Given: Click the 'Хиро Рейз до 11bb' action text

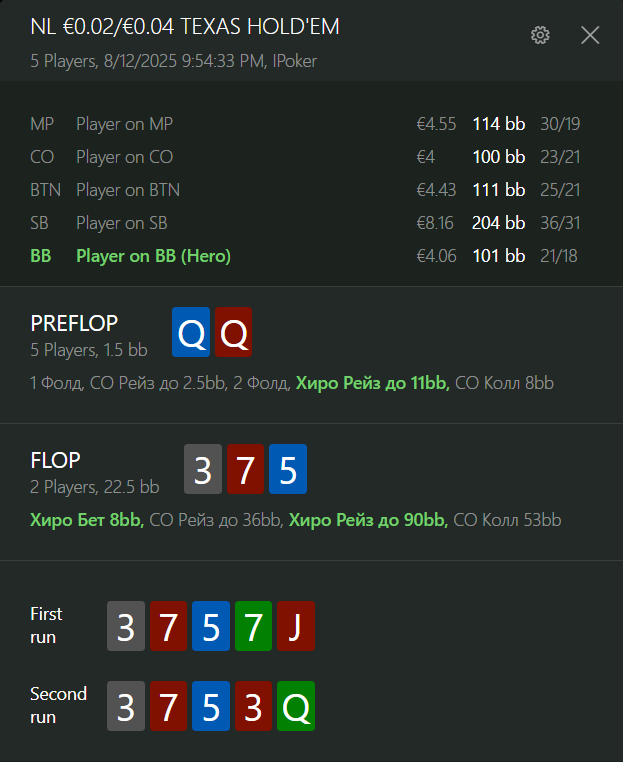Looking at the screenshot, I should pyautogui.click(x=373, y=383).
